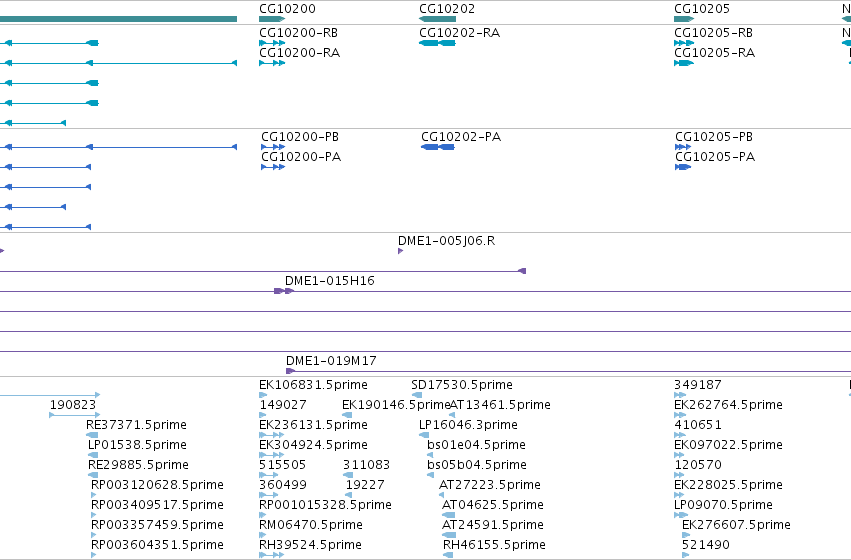Click the CG10205-PB protein label
This screenshot has width=851, height=560.
(x=714, y=137)
